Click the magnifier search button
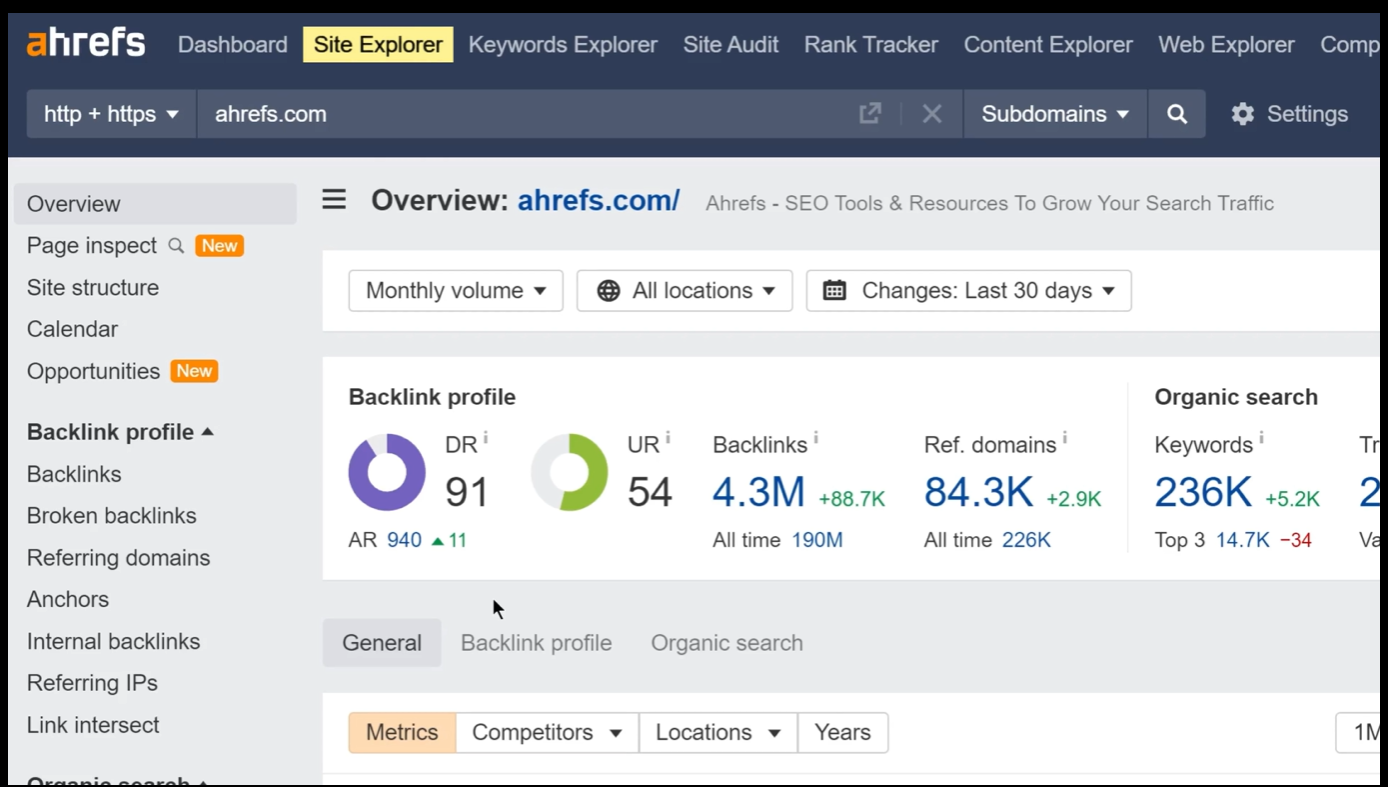 pyautogui.click(x=1177, y=114)
